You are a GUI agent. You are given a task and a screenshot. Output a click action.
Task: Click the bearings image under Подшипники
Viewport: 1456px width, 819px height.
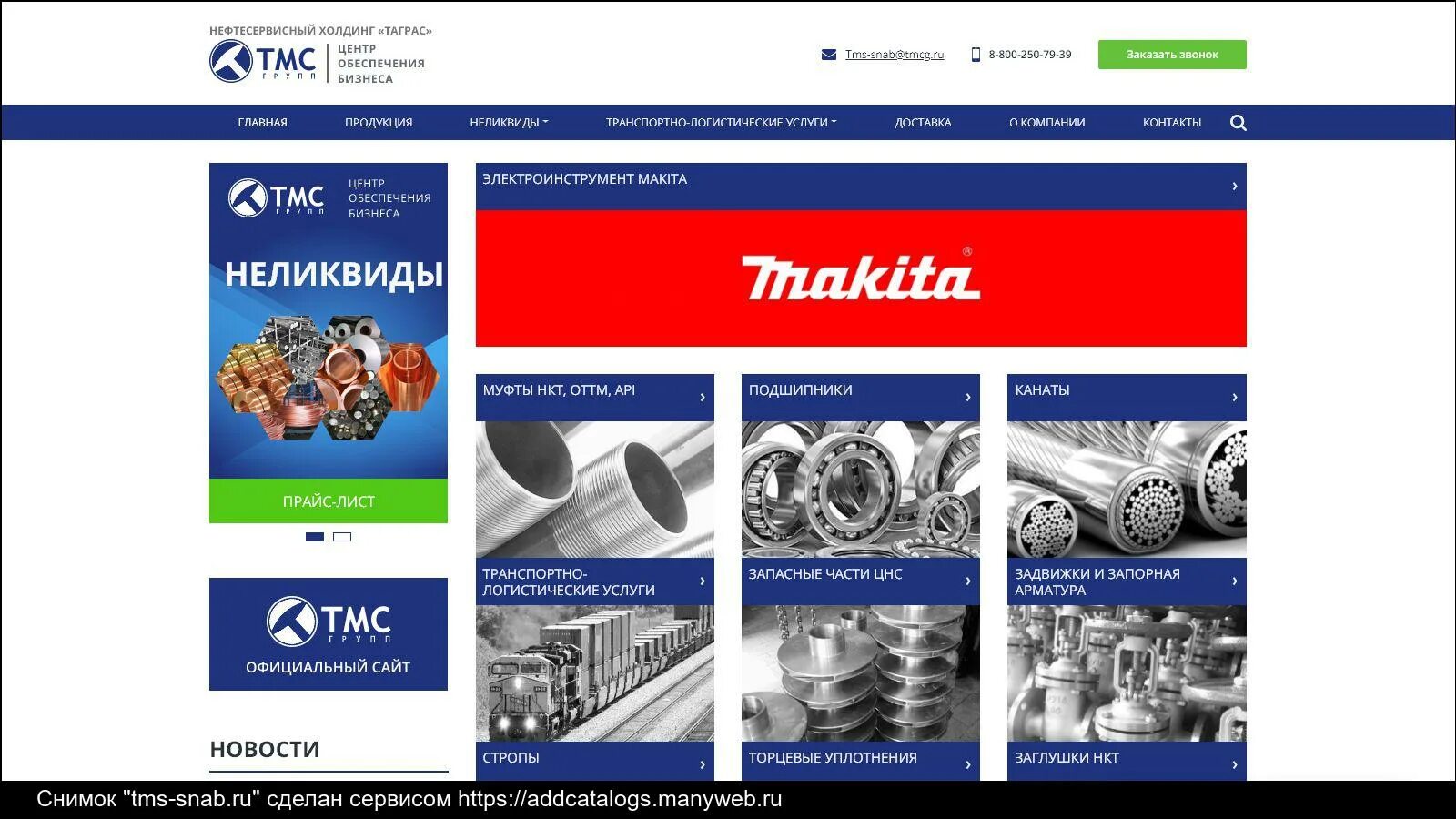tap(861, 490)
